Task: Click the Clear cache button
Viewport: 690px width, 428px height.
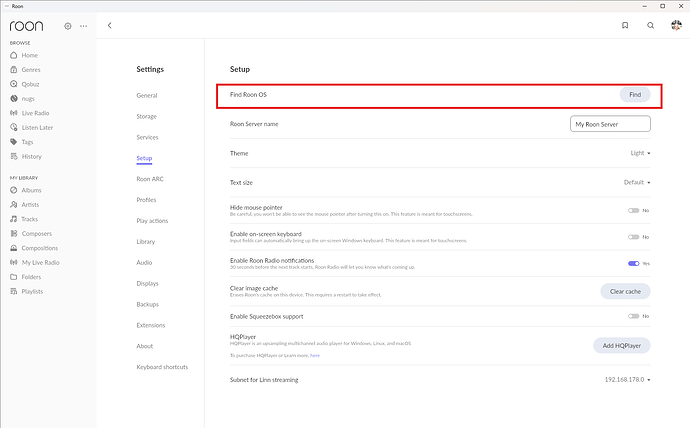Action: pos(624,291)
